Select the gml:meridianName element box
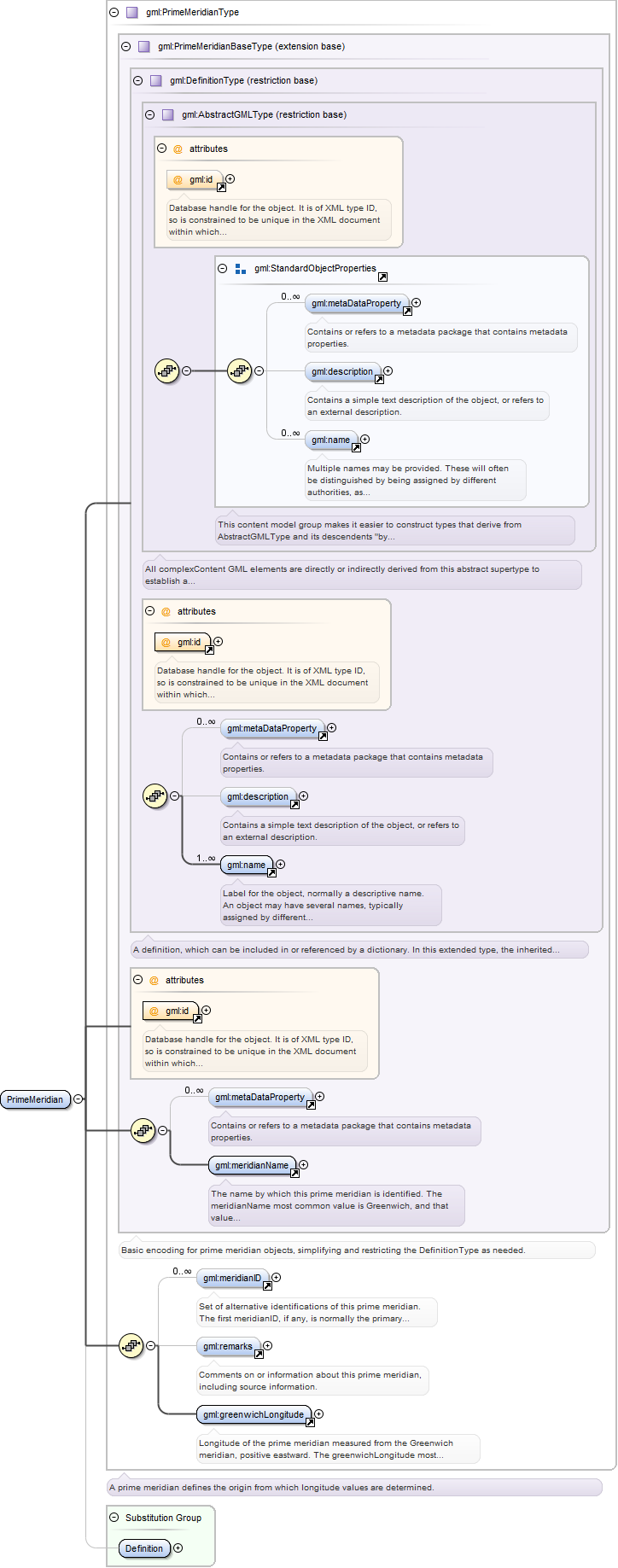The image size is (618, 1568). pyautogui.click(x=252, y=1165)
